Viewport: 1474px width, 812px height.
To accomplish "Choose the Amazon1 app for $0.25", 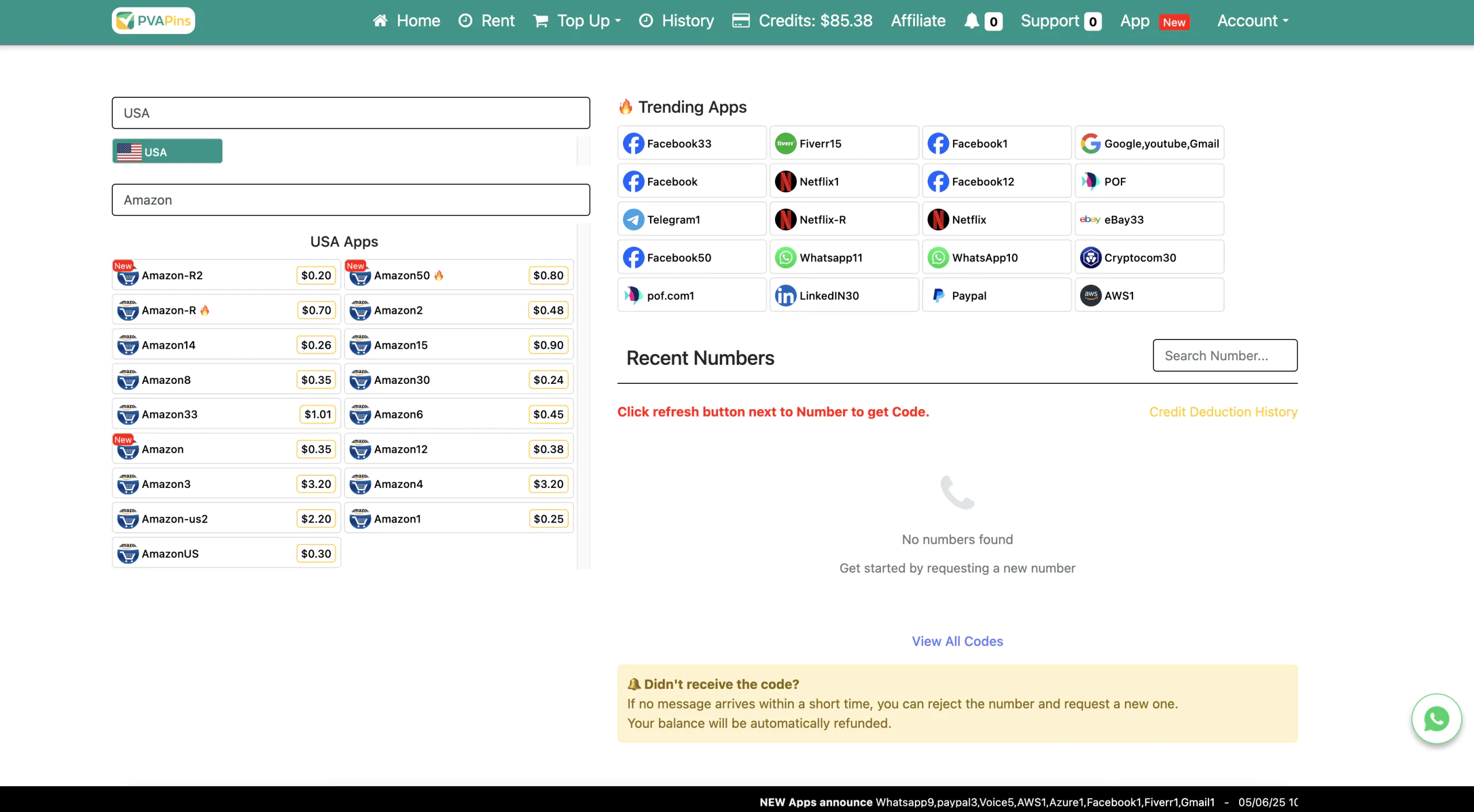I will click(x=459, y=519).
